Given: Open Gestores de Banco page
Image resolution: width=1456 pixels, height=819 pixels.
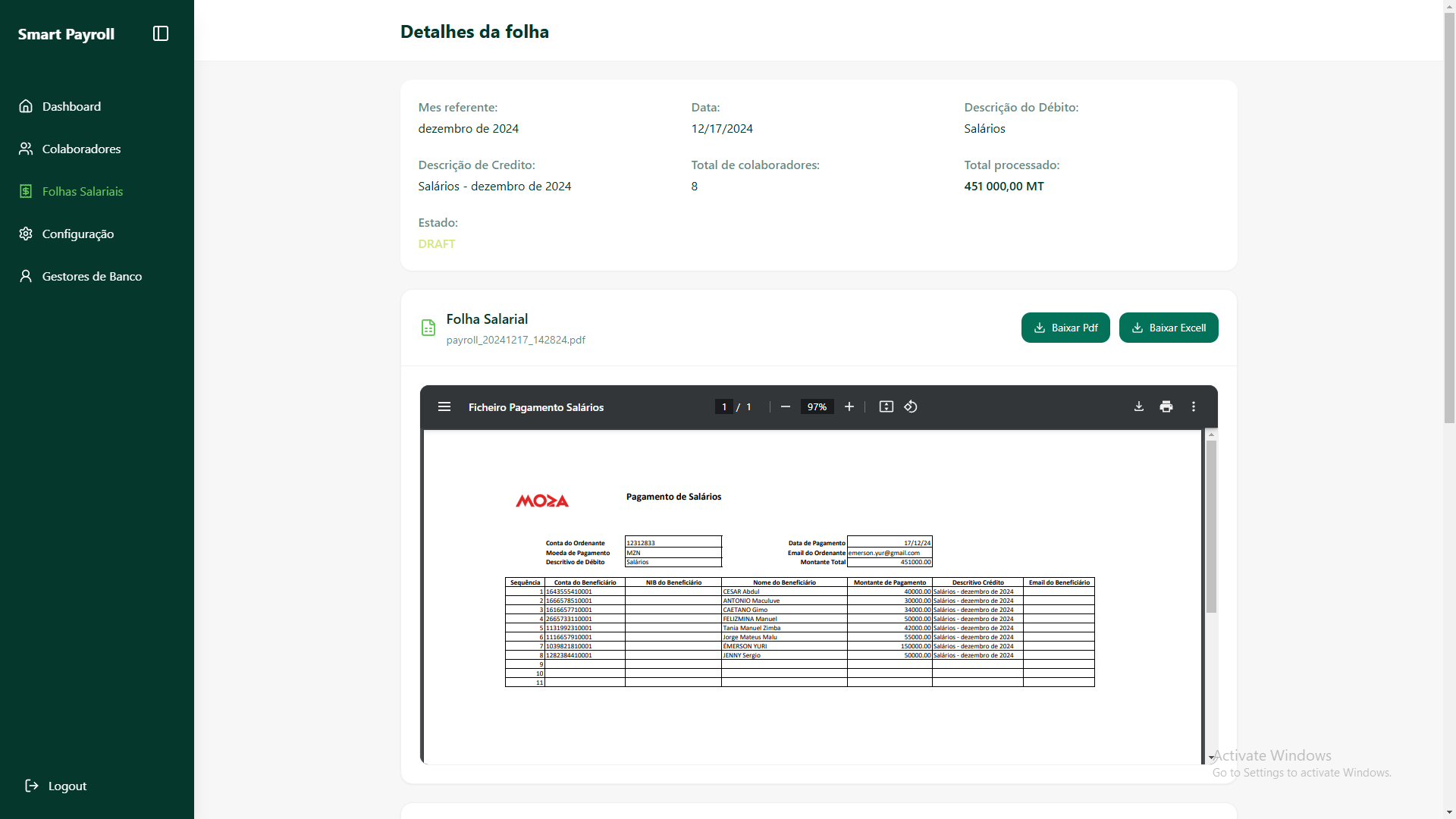Looking at the screenshot, I should point(92,276).
